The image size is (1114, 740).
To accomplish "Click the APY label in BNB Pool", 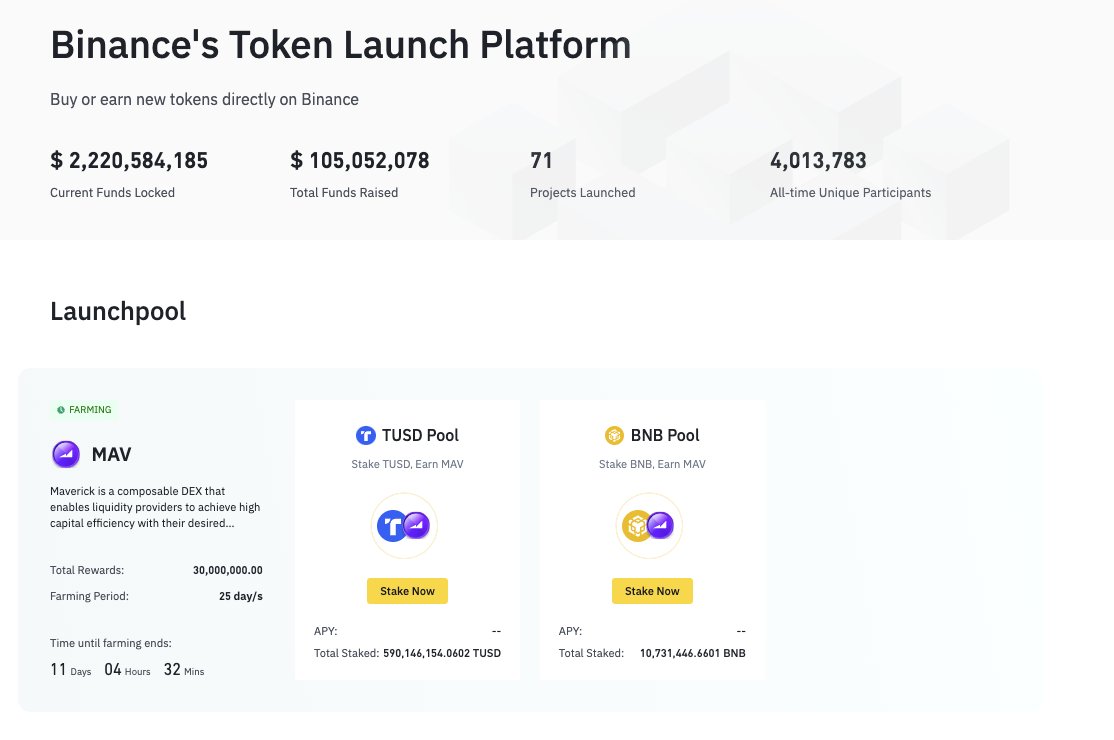I will 570,631.
